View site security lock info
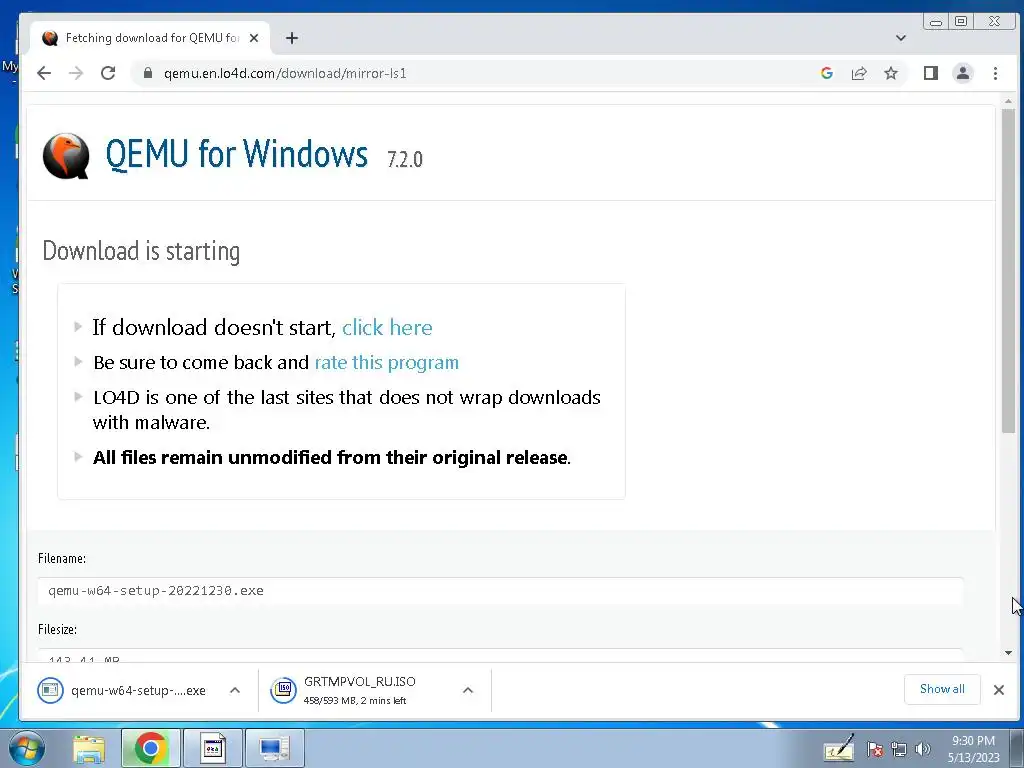This screenshot has height=768, width=1024. point(148,73)
